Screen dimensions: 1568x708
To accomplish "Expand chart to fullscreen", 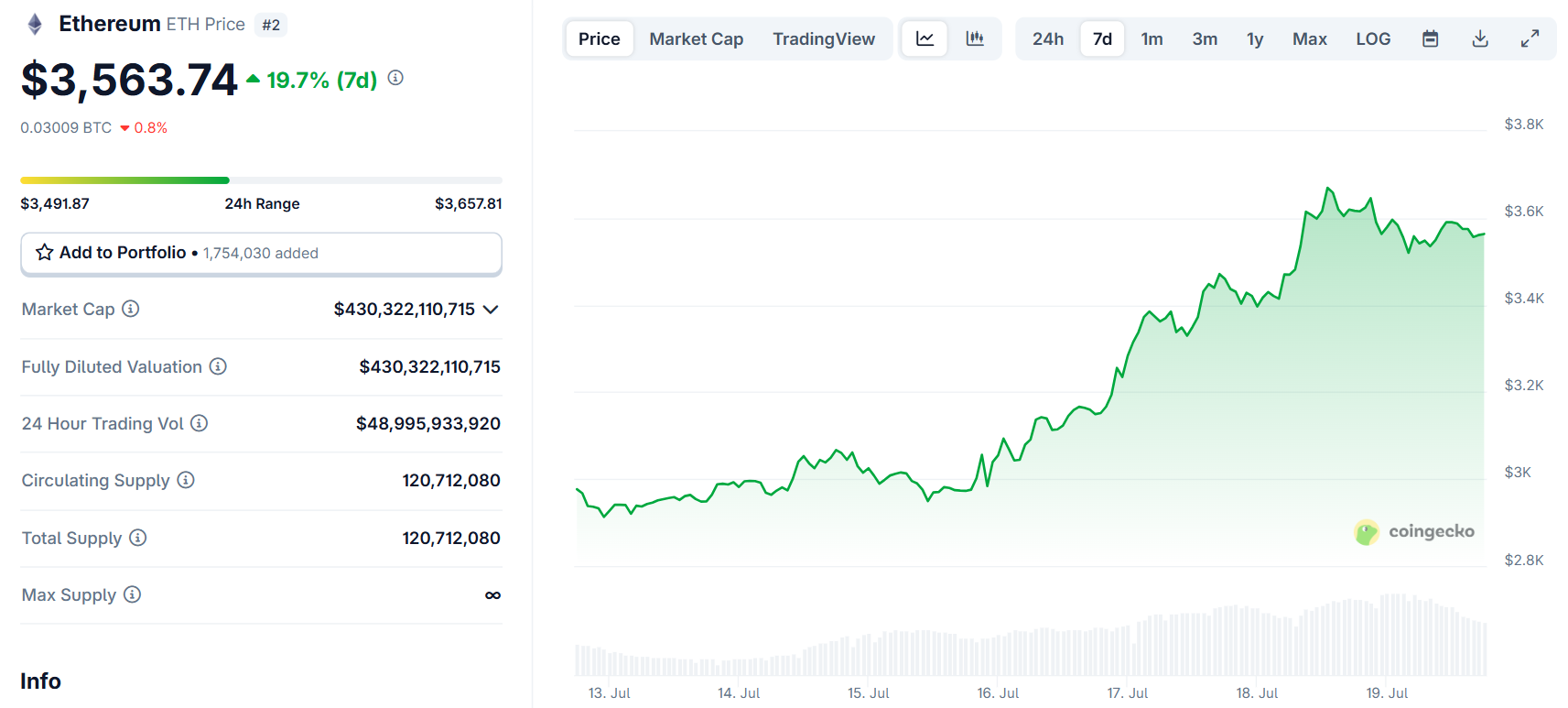I will pyautogui.click(x=1530, y=38).
